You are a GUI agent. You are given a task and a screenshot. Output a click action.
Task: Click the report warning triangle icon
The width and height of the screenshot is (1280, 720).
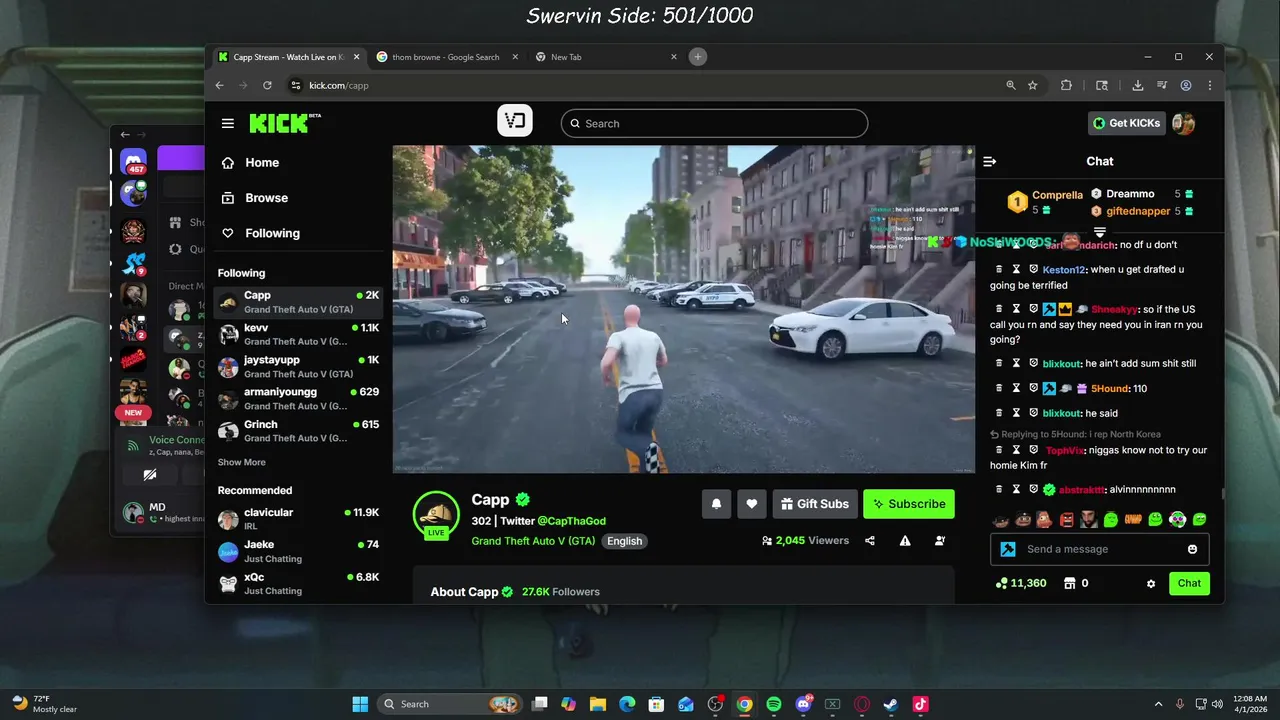(x=905, y=541)
